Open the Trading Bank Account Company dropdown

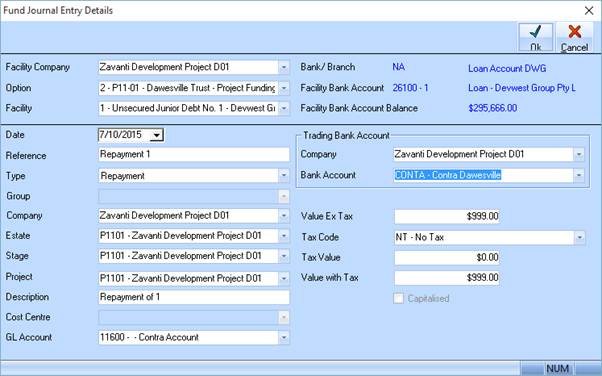pos(579,154)
